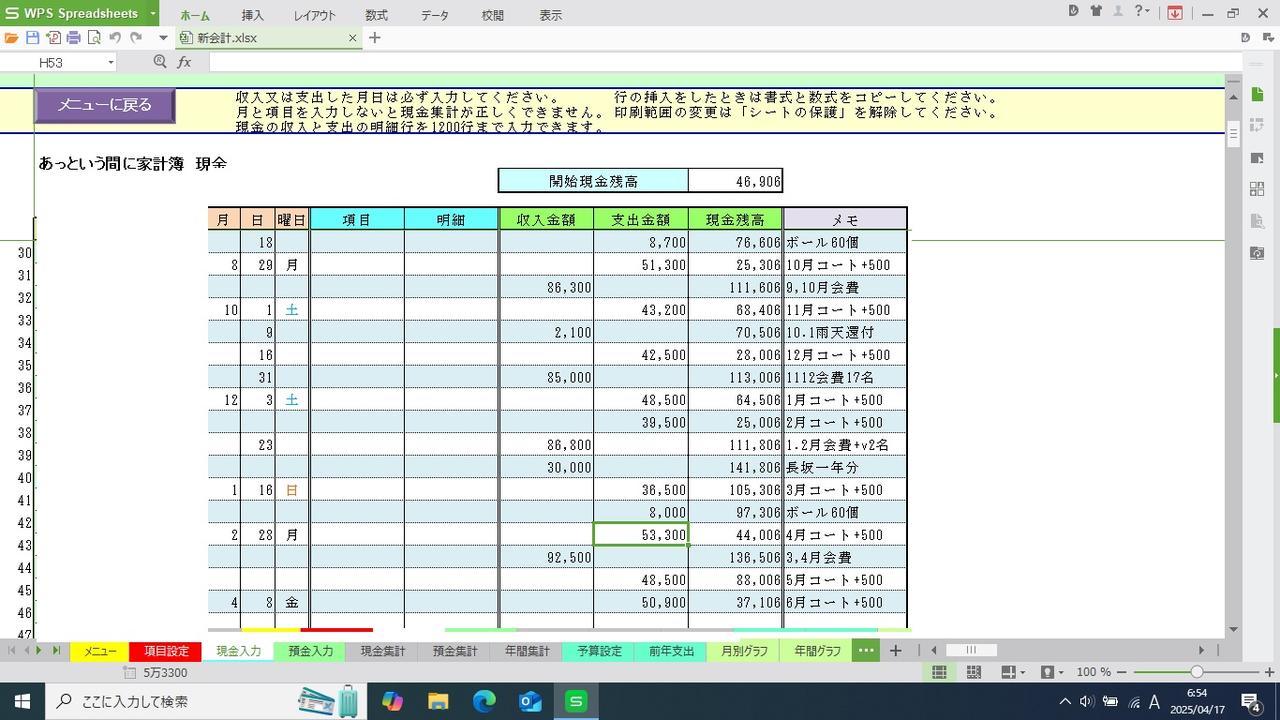Switch to the 年間集計 sheet tab
The height and width of the screenshot is (720, 1280).
(x=526, y=651)
